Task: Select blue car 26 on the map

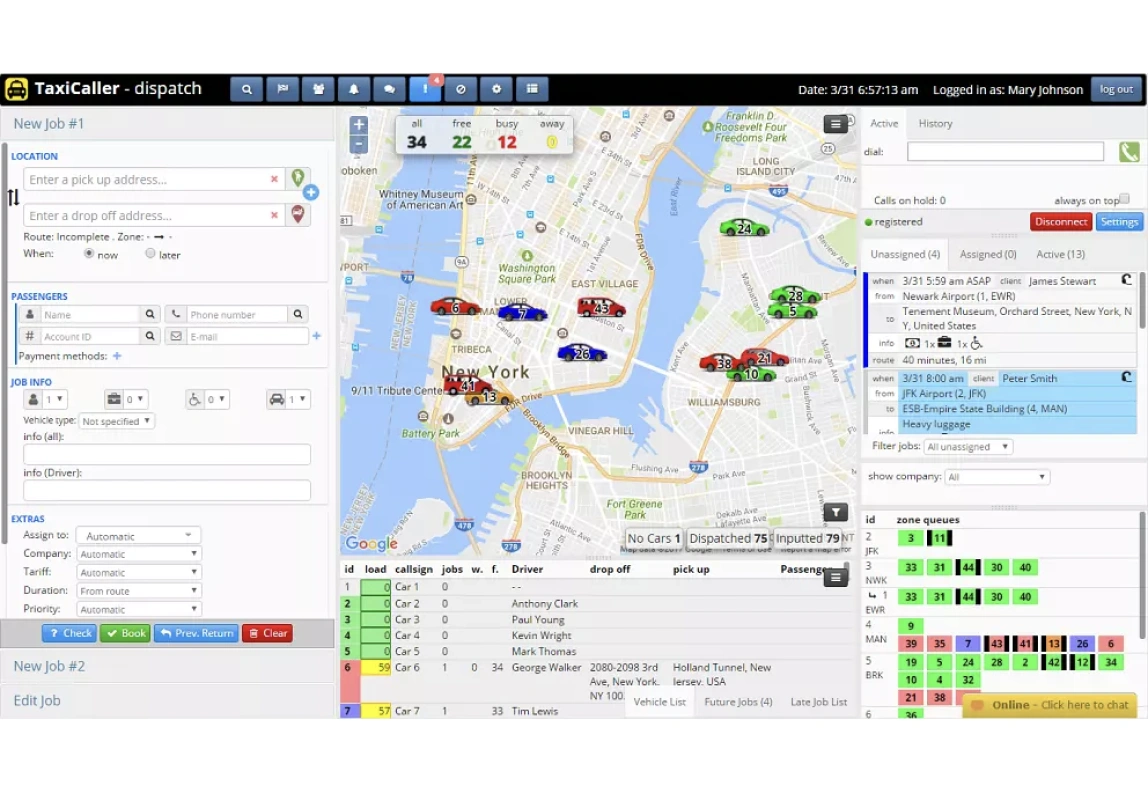Action: (x=582, y=353)
